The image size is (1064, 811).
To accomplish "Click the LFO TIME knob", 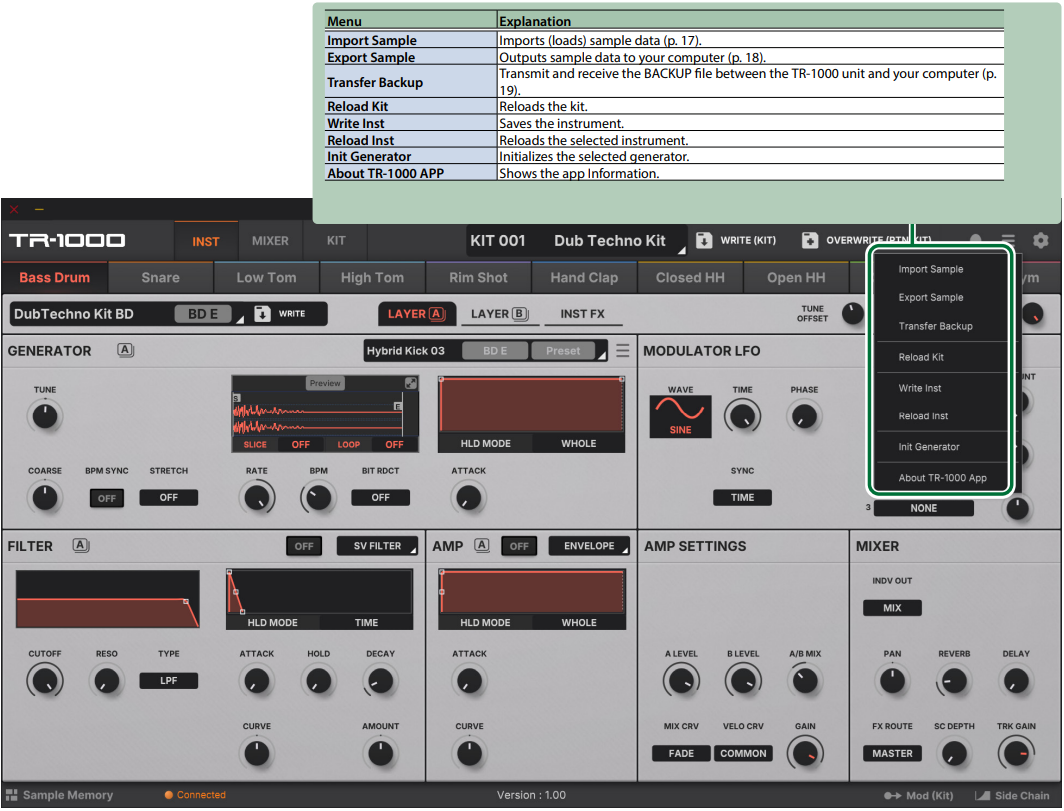I will point(742,416).
